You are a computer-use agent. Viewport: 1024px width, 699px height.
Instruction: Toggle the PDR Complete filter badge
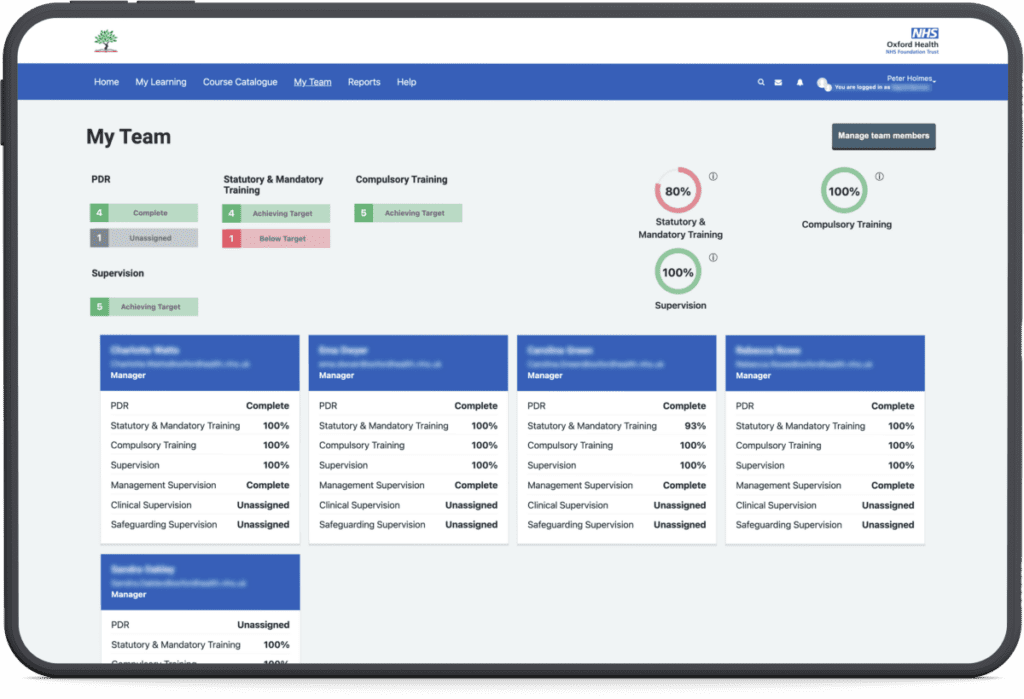[143, 212]
